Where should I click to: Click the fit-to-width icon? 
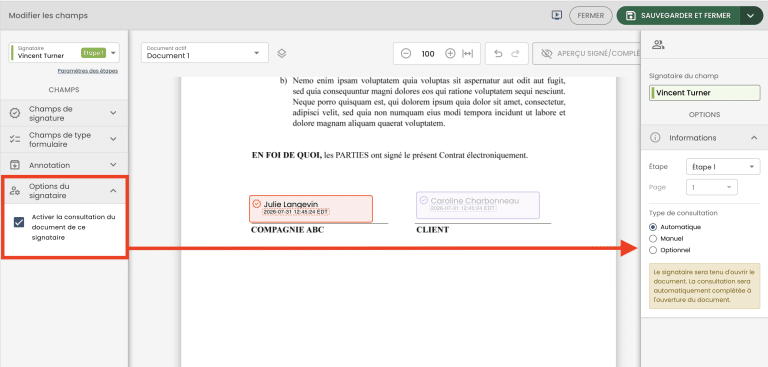click(468, 53)
